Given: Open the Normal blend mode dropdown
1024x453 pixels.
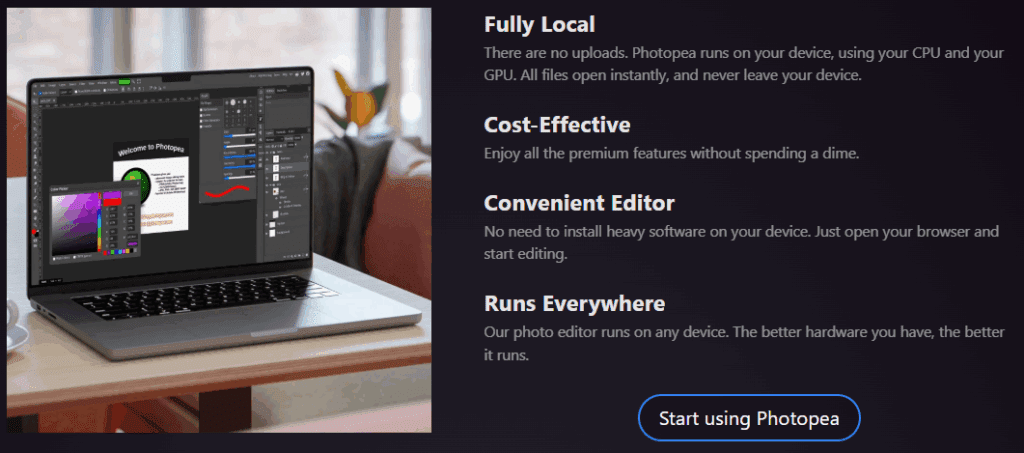Looking at the screenshot, I should click(x=274, y=139).
